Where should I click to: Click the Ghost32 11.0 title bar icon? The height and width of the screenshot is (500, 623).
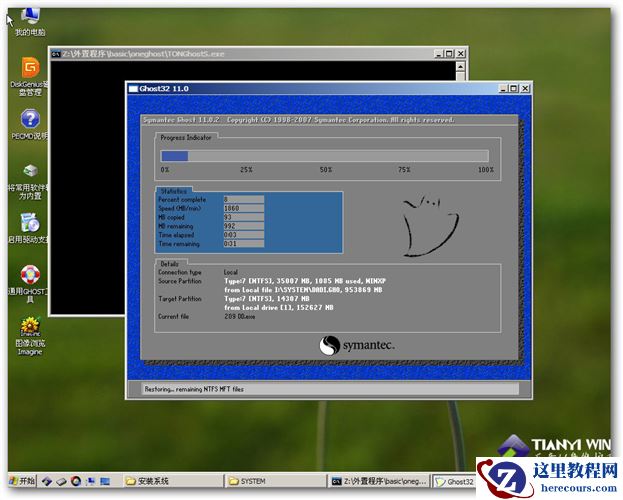[133, 89]
